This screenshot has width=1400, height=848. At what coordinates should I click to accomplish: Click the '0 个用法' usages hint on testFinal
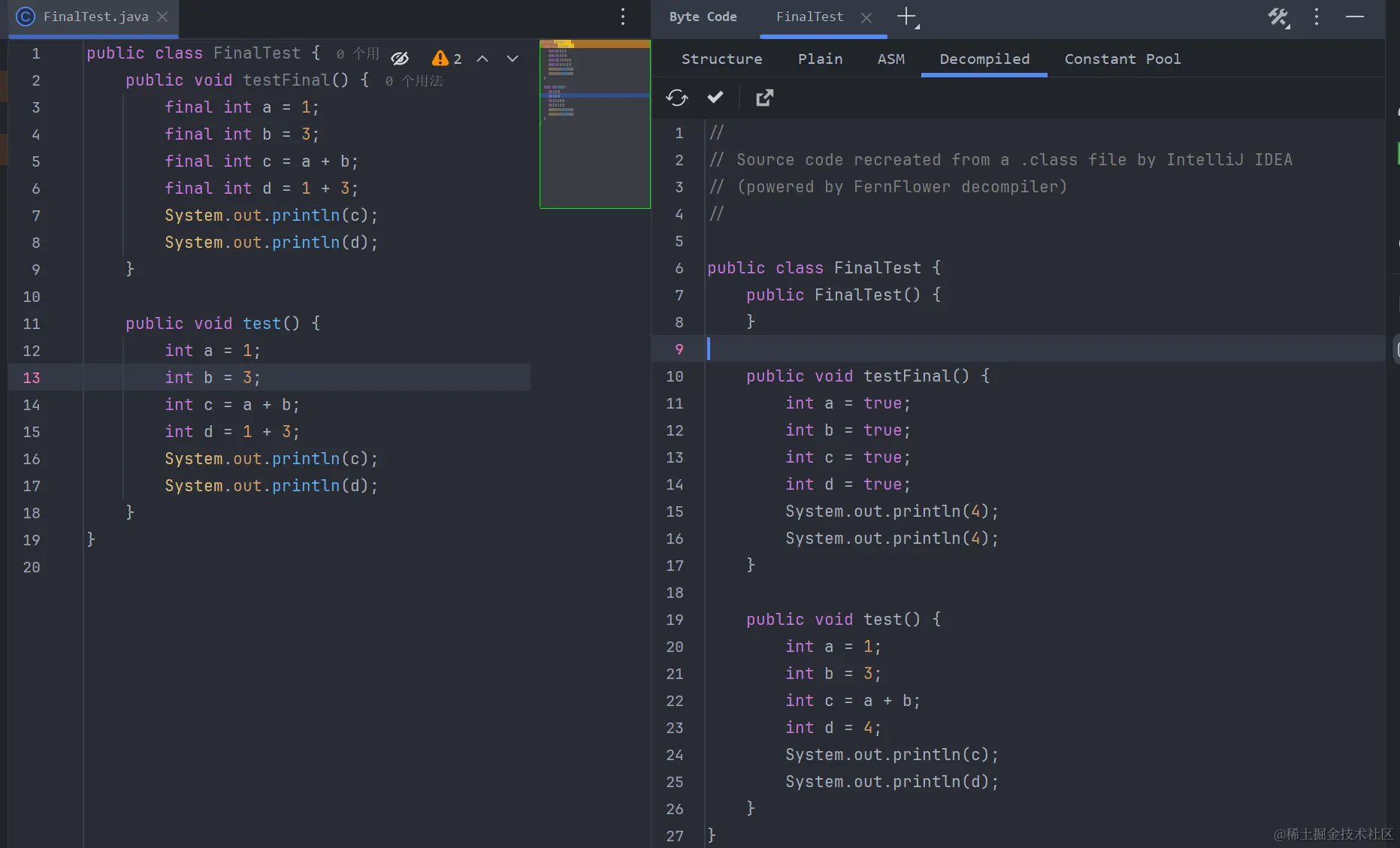coord(414,81)
